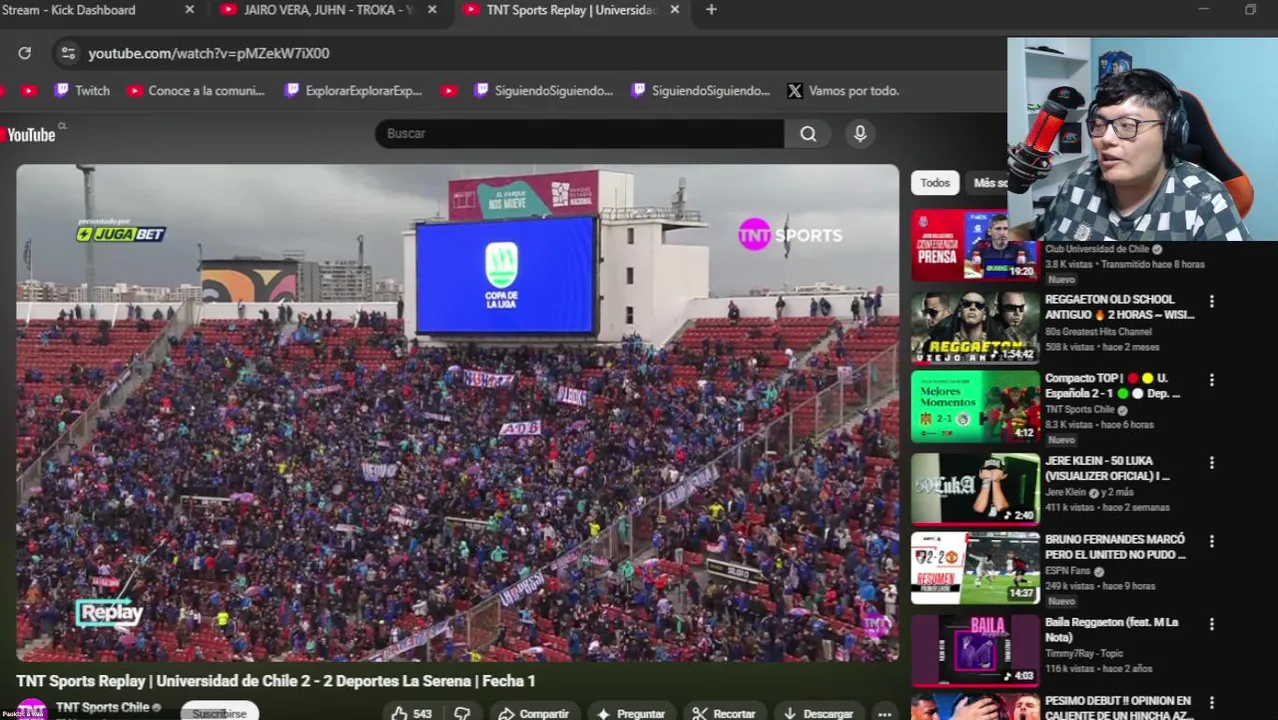Open the ExplorarExplorarExp... Twitch bookmark
1278x720 pixels.
353,91
